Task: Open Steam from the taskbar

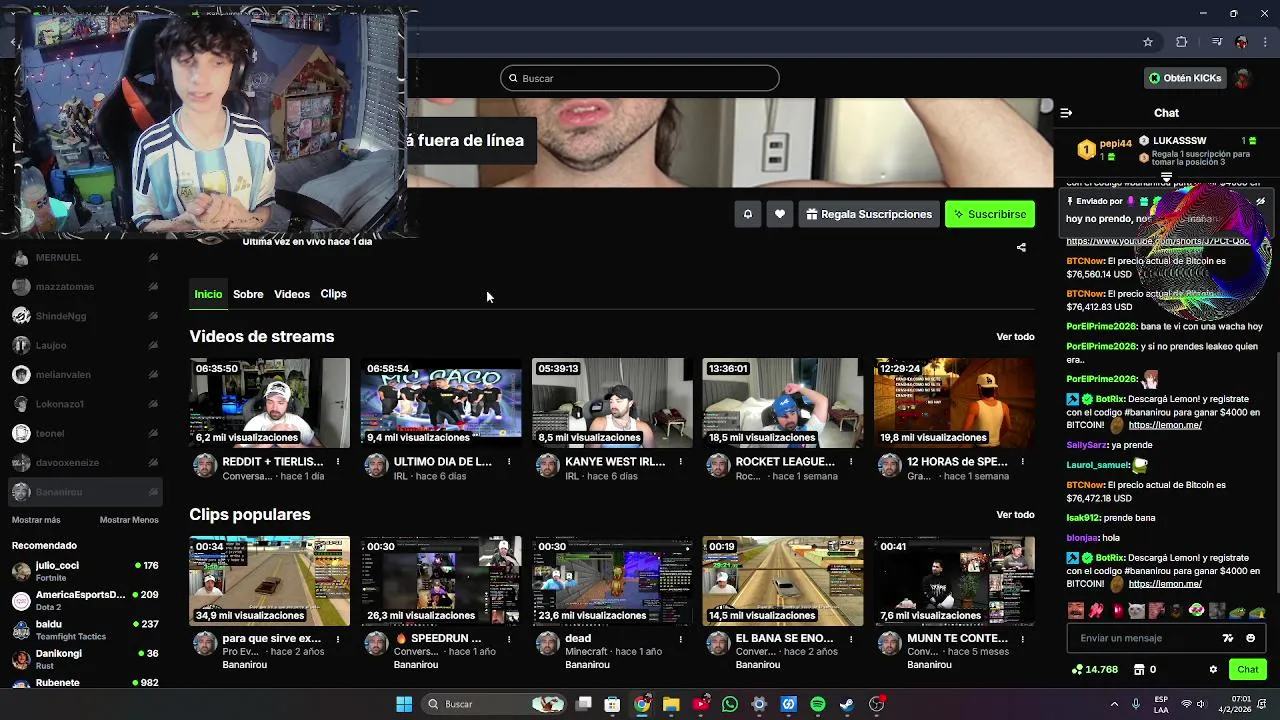Action: [x=847, y=704]
